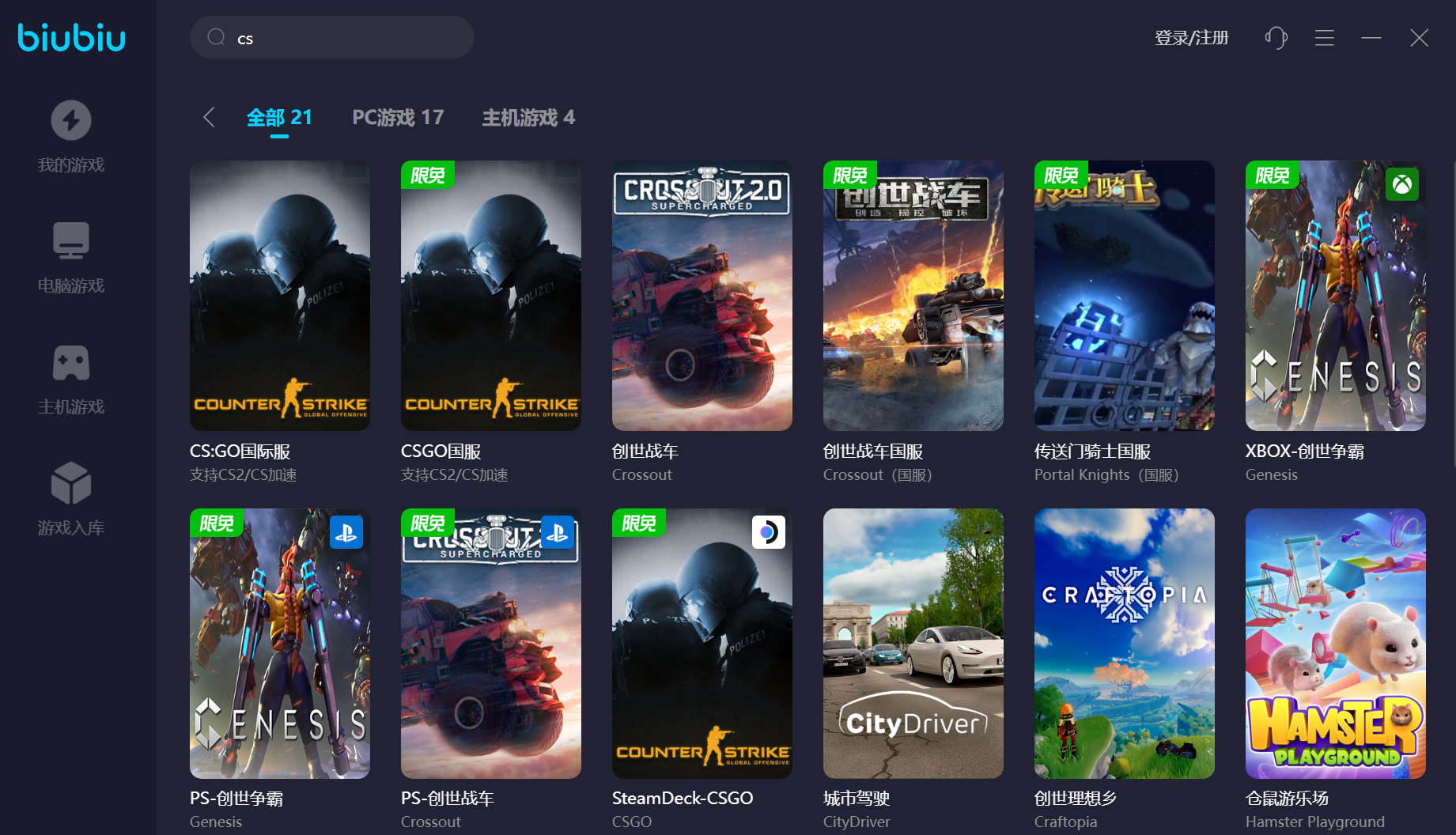The height and width of the screenshot is (835, 1456).
Task: Open the SteamDeck-CSGO game cover
Action: click(702, 643)
